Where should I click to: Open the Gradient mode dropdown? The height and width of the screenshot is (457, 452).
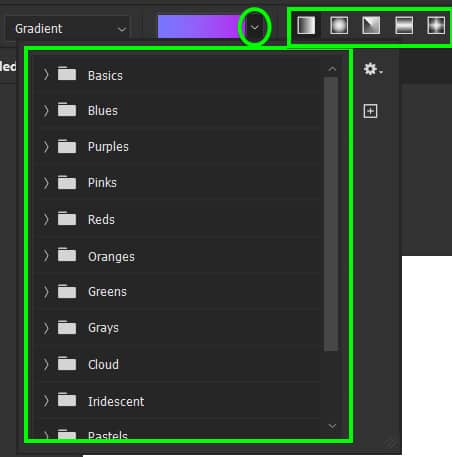pyautogui.click(x=68, y=29)
